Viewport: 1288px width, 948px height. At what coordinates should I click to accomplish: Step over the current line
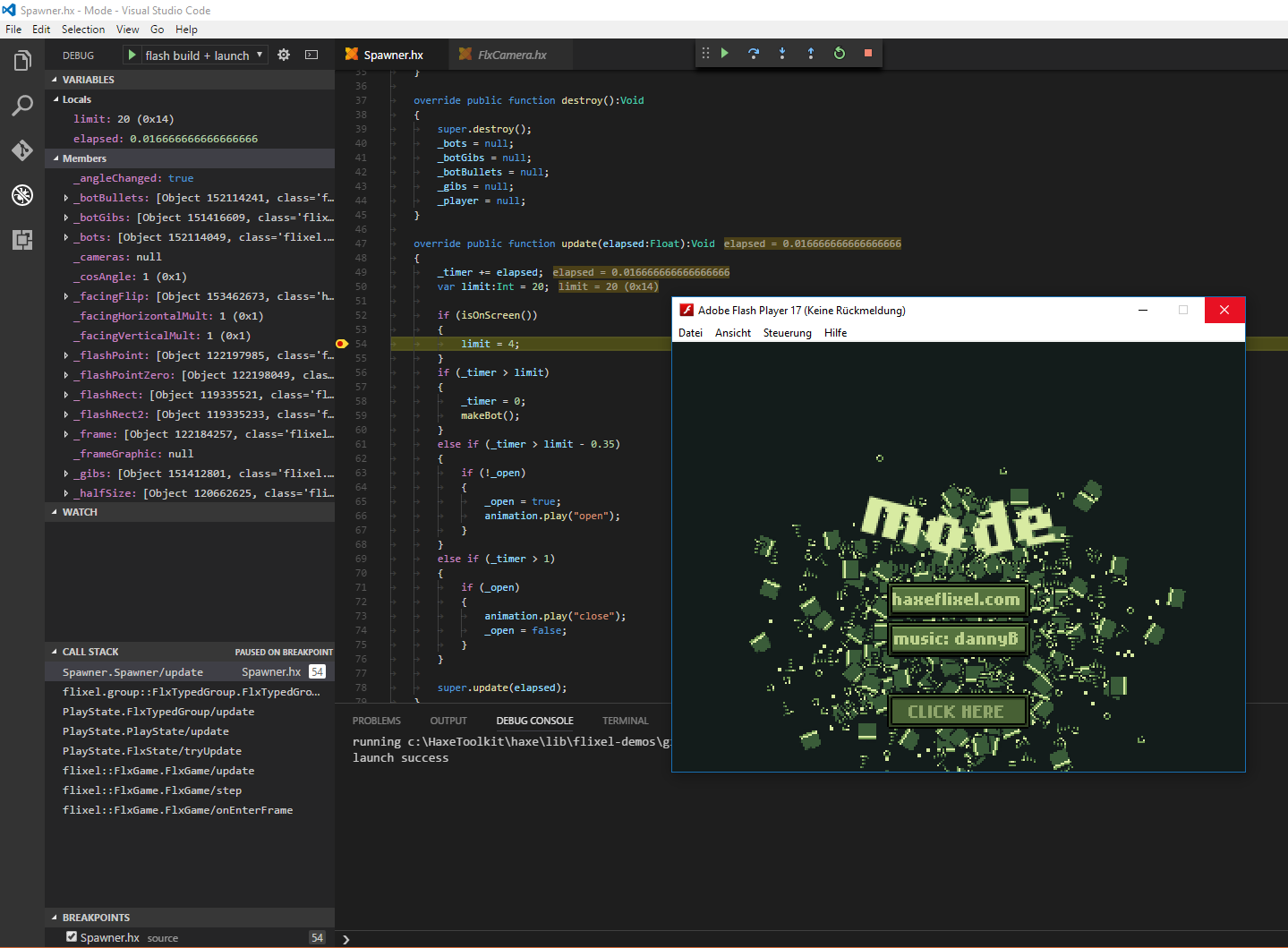click(754, 54)
